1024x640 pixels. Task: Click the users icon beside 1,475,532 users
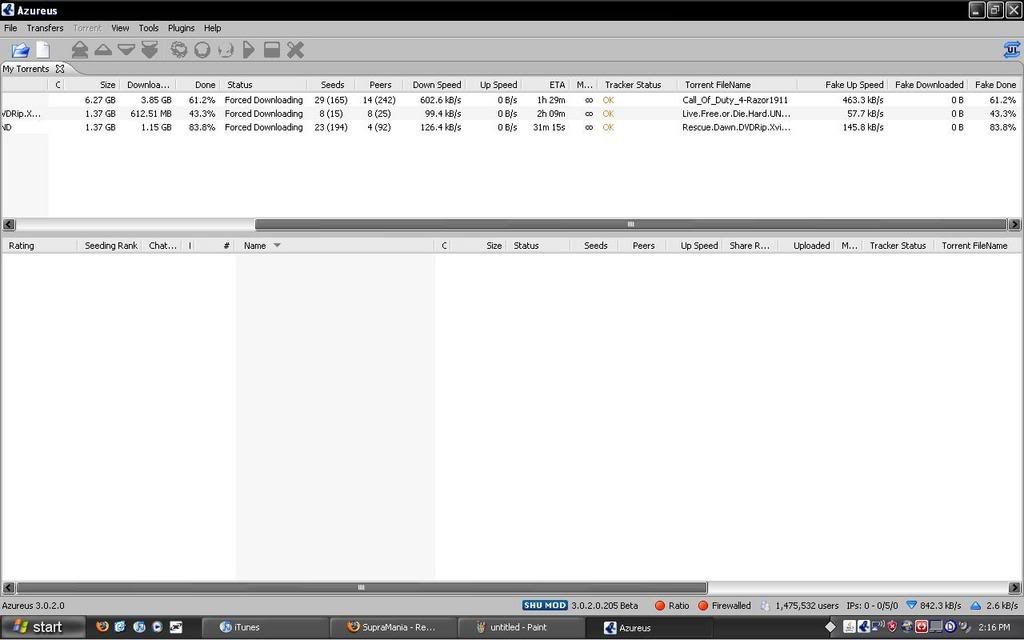click(x=765, y=605)
